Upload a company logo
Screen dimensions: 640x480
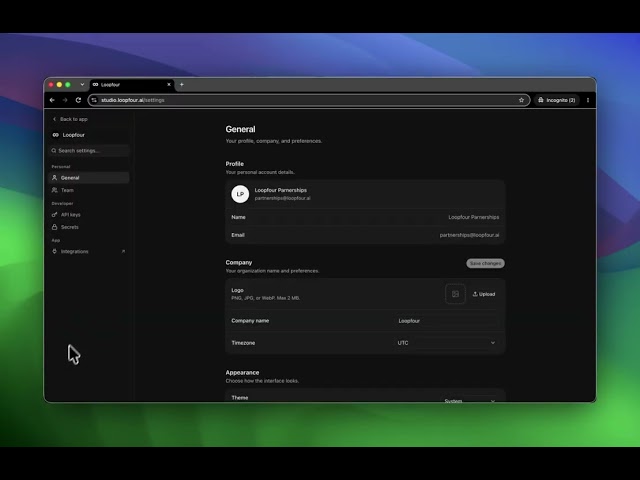pyautogui.click(x=484, y=294)
